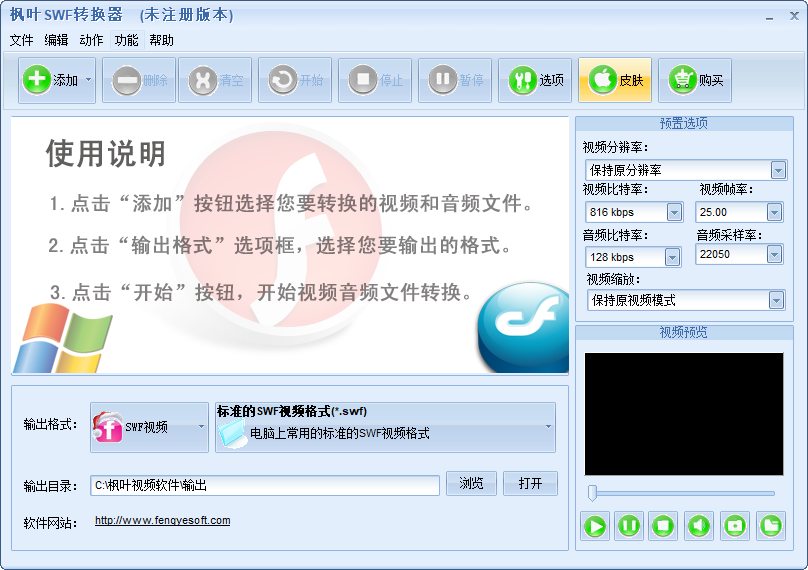Click the 打开 (Open) folder button

point(530,483)
